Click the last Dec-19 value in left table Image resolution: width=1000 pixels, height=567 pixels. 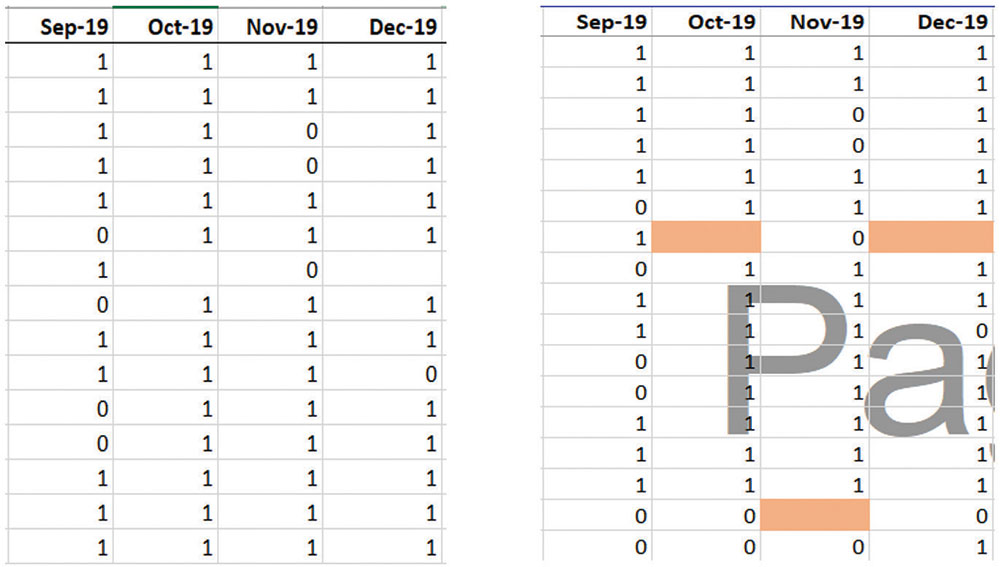[x=430, y=549]
